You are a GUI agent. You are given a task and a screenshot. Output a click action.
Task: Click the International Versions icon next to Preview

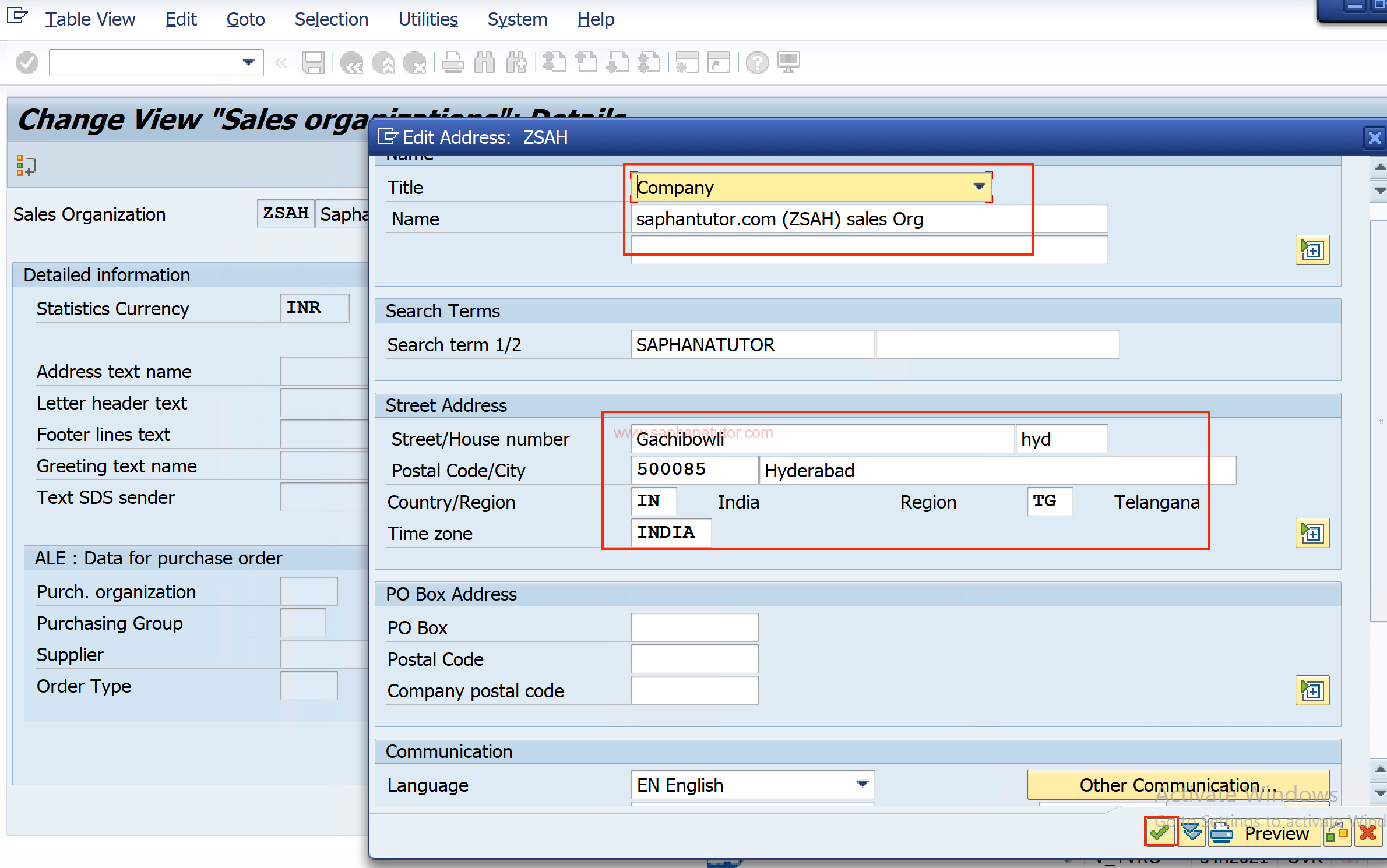point(1337,834)
